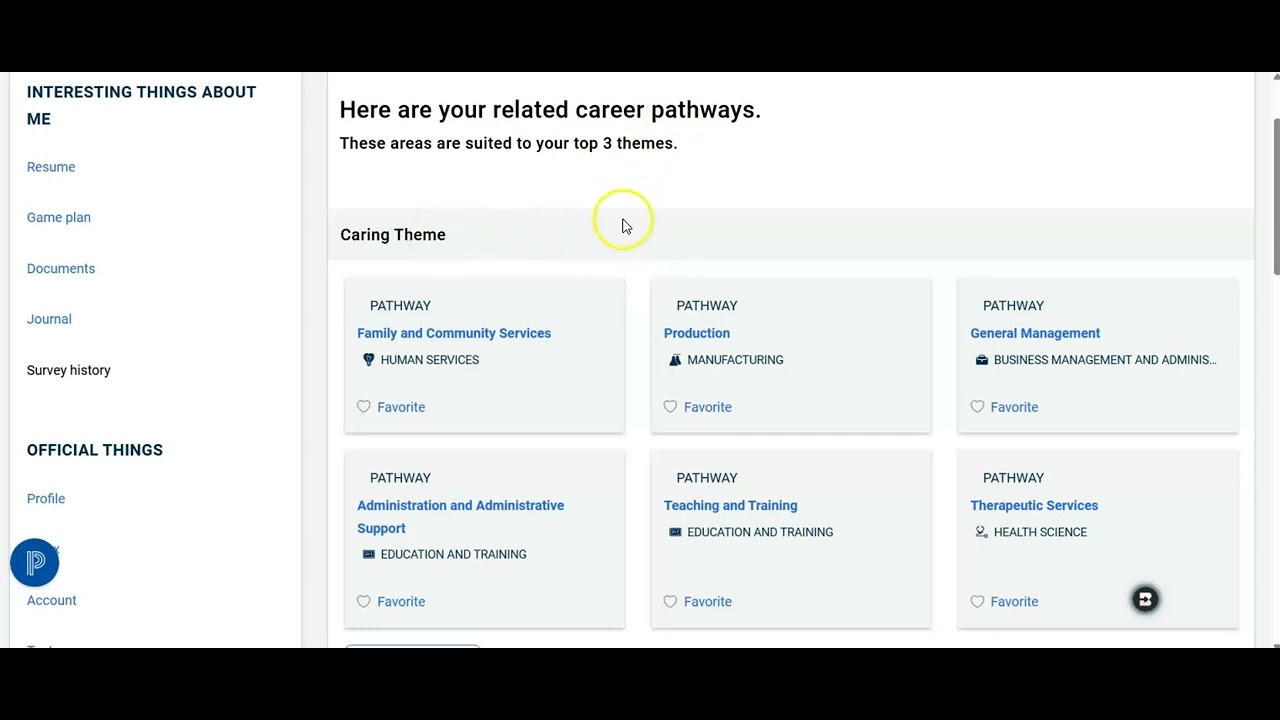The width and height of the screenshot is (1280, 720).
Task: Favorite the Production pathway
Action: click(x=698, y=407)
